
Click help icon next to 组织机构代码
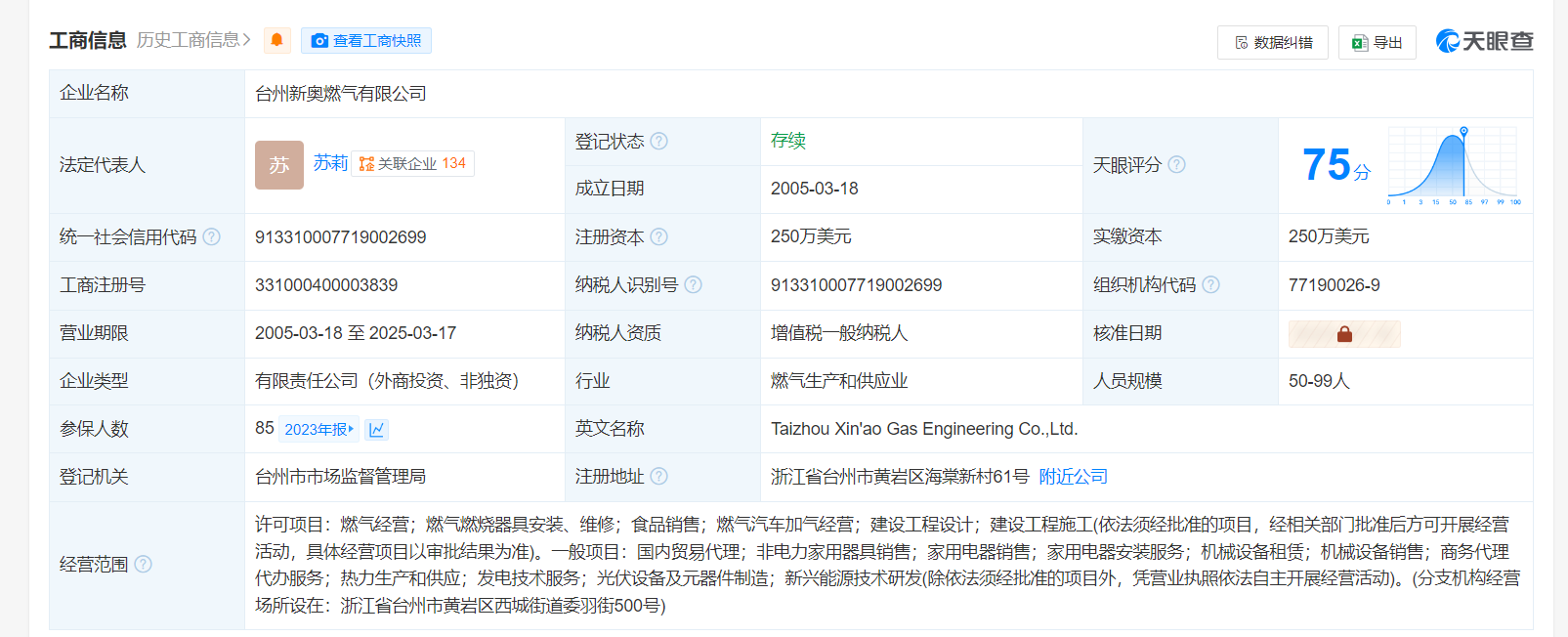(x=1211, y=284)
